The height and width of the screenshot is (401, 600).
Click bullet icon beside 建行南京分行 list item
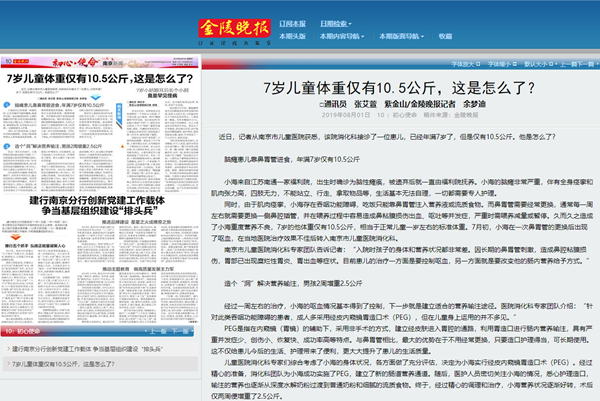(x=6, y=350)
